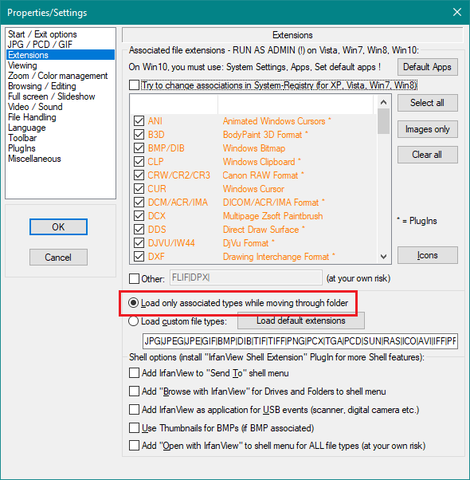Select the Multipage Zsoft Paintbrush description
Image resolution: width=470 pixels, height=480 pixels.
[273, 216]
